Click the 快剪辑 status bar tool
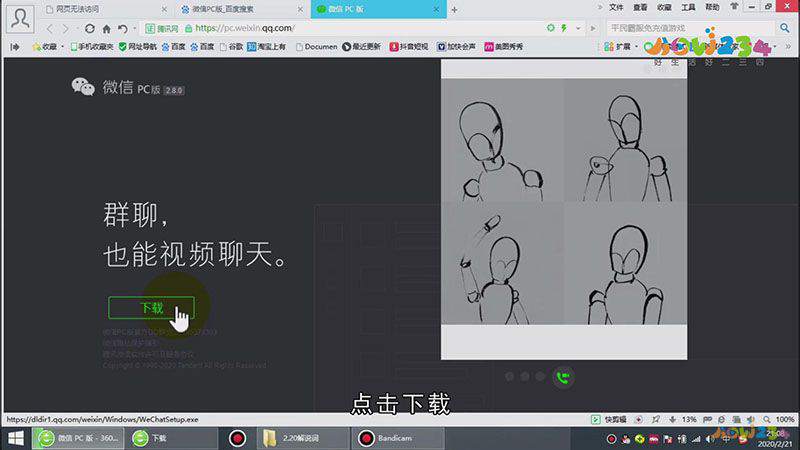800x450 pixels. pos(609,419)
